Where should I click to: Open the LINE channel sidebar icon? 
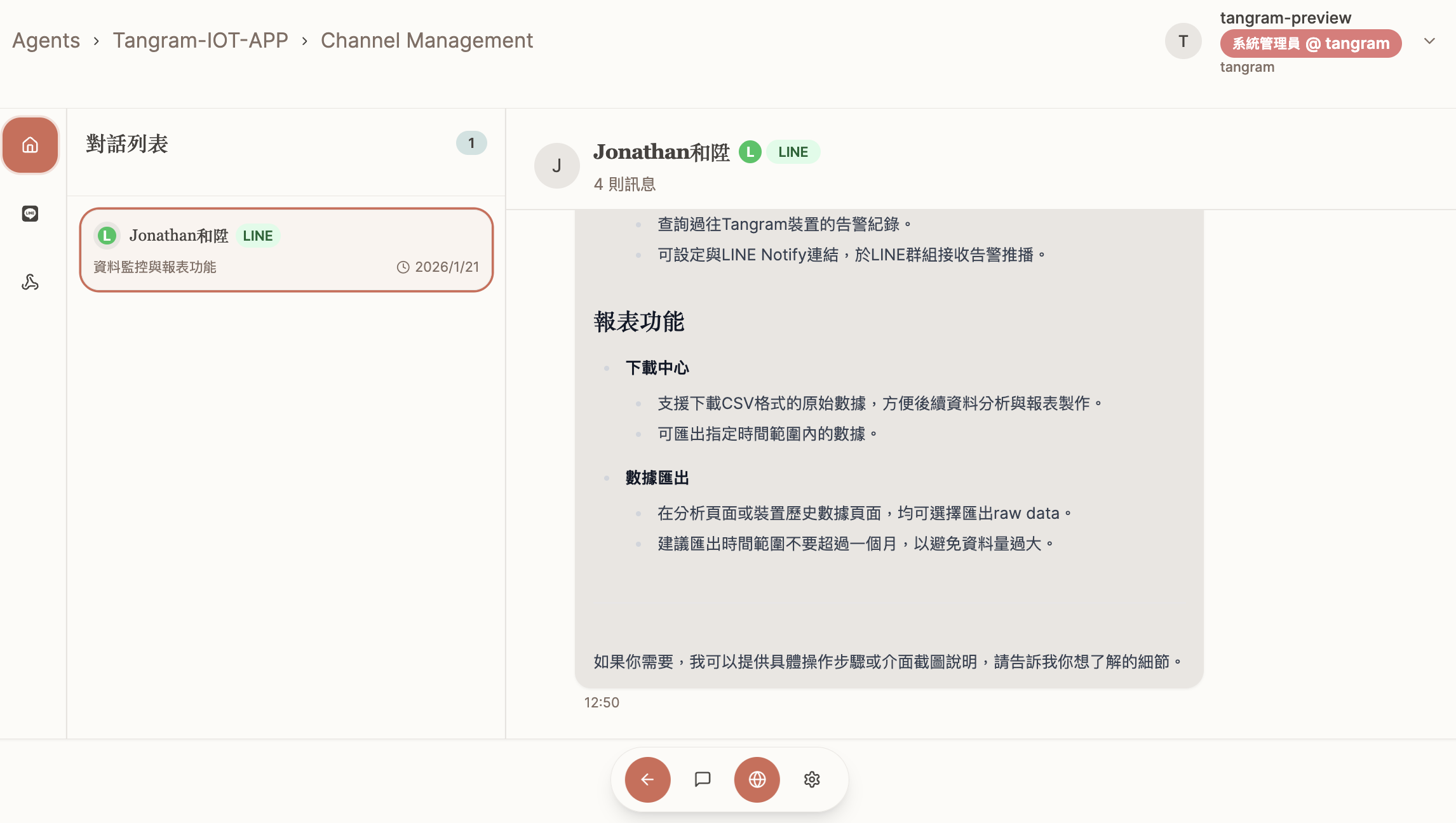(30, 213)
